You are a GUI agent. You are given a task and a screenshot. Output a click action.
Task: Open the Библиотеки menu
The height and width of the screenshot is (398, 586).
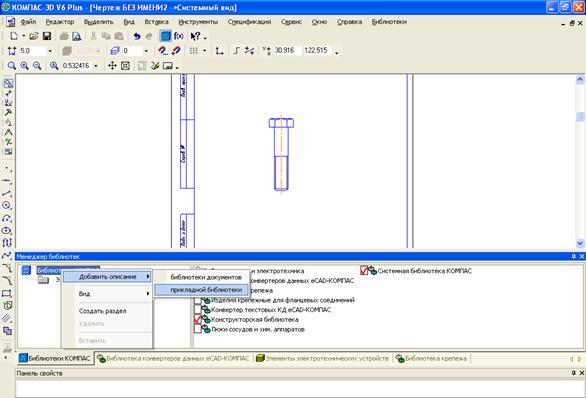(x=389, y=22)
